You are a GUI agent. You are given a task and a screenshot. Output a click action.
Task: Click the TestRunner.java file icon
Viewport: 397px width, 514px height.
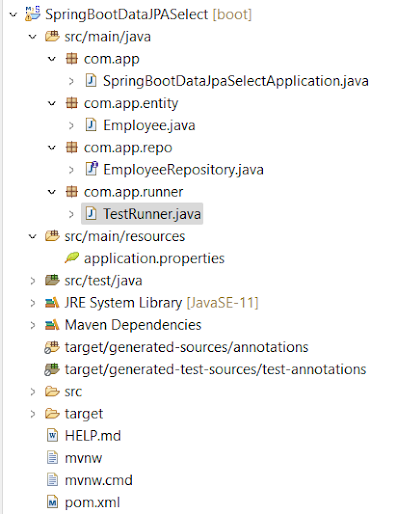[91, 213]
